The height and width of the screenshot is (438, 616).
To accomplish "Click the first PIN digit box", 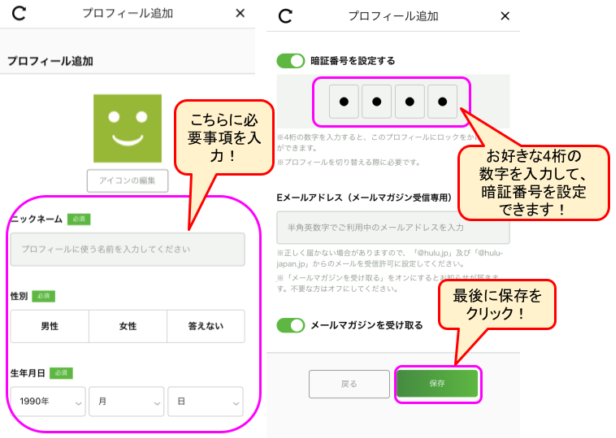I will pyautogui.click(x=343, y=102).
